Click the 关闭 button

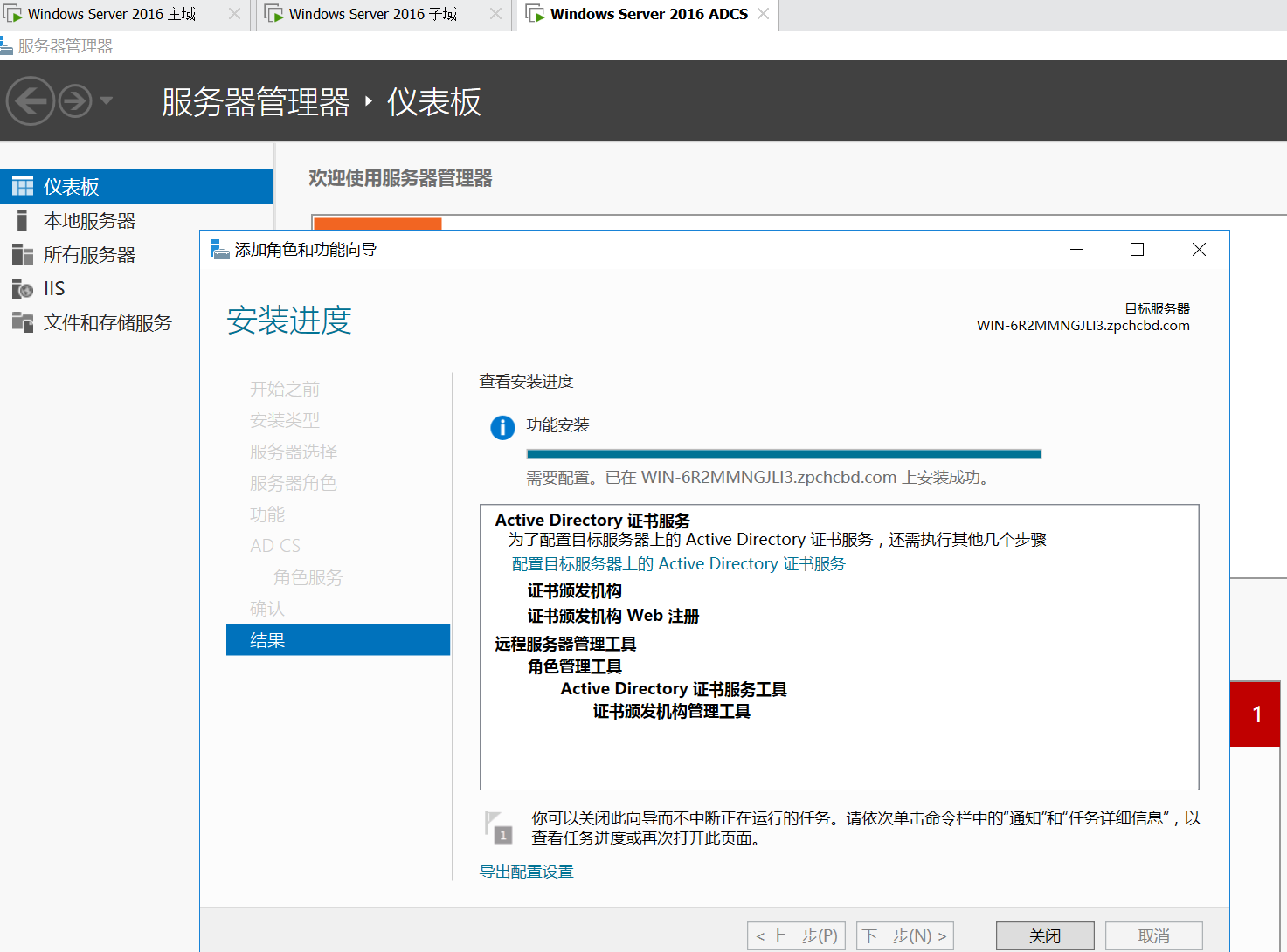(x=1045, y=936)
